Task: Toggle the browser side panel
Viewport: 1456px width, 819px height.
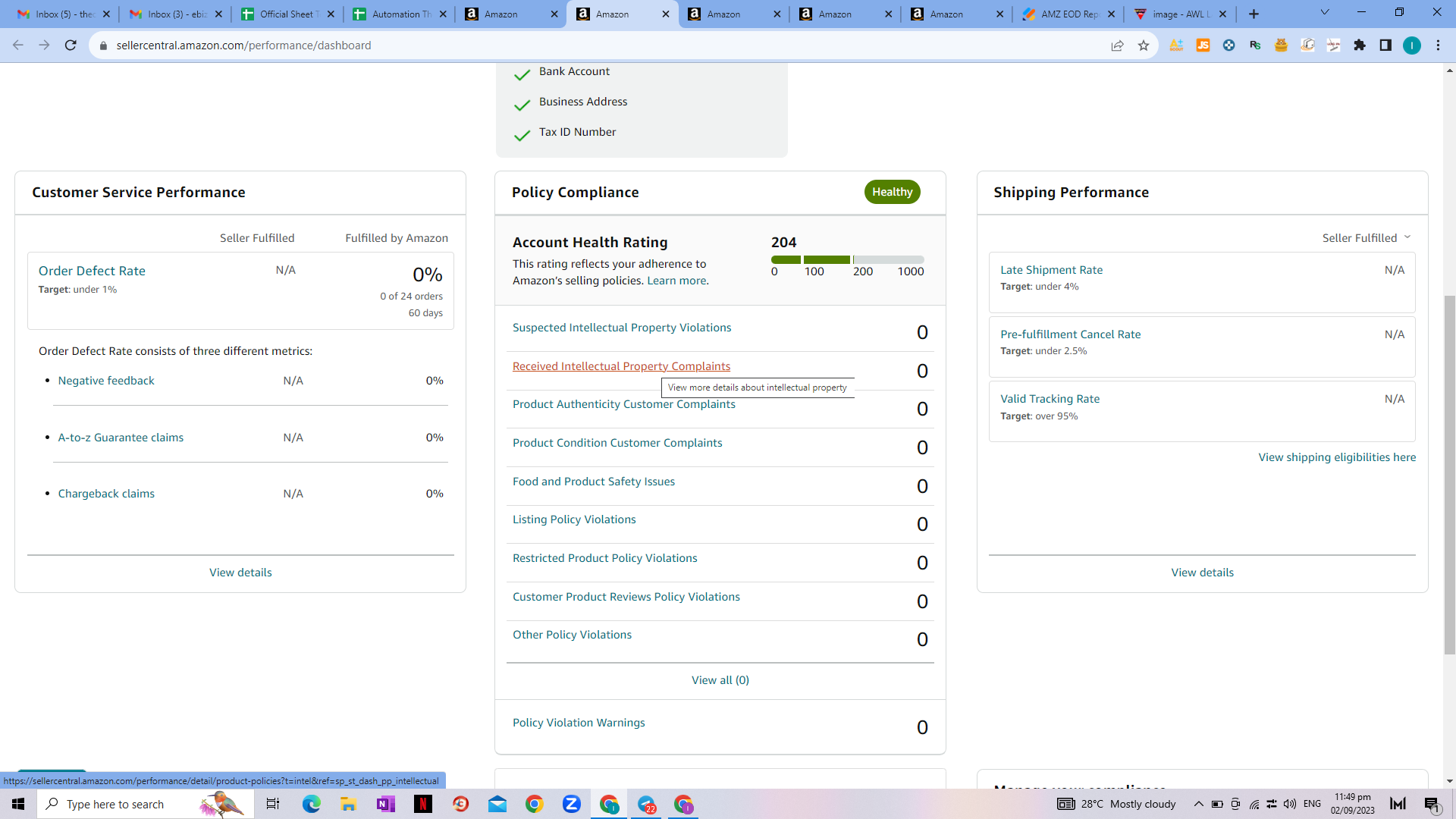Action: tap(1385, 45)
